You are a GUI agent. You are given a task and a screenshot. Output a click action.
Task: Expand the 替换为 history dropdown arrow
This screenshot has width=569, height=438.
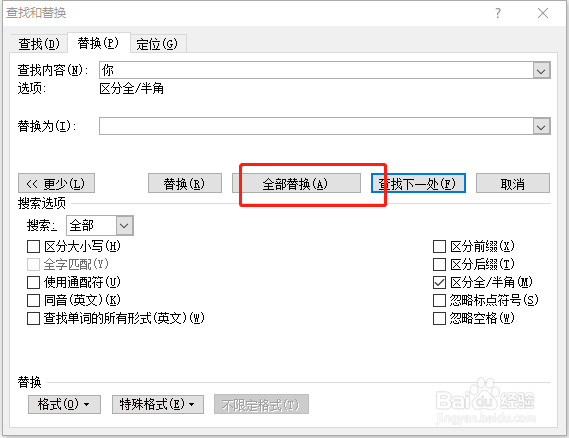(x=541, y=126)
